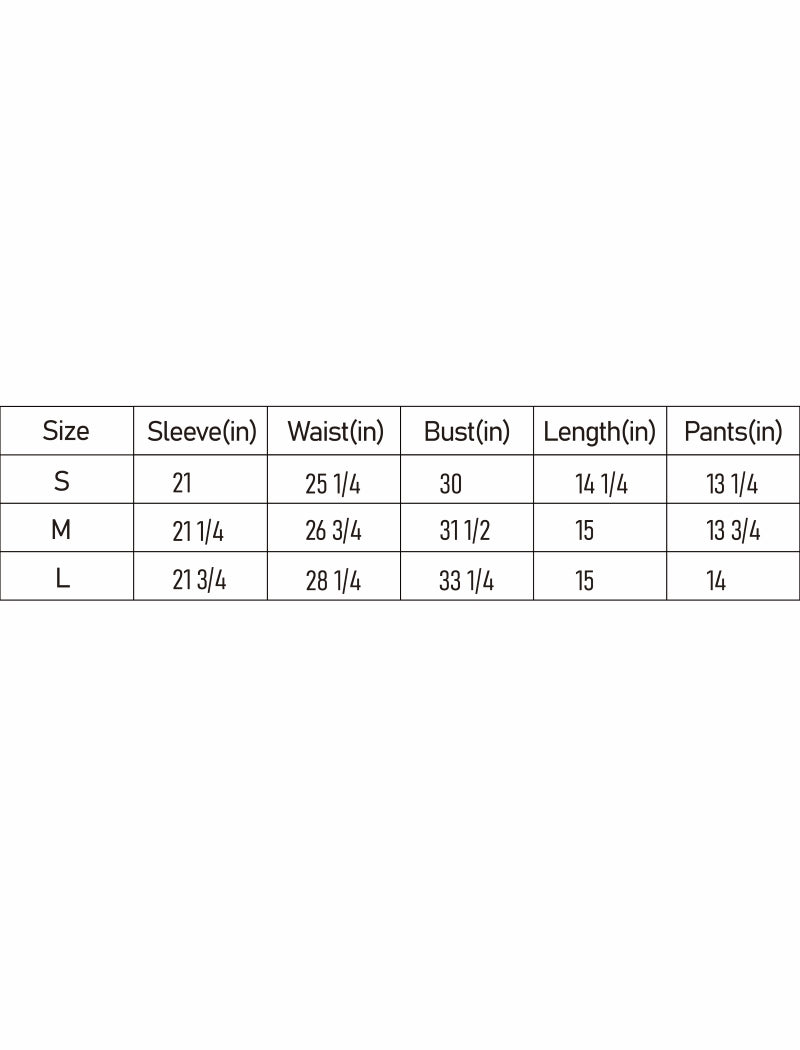
Task: Click sleeve value 21 for size S
Action: [181, 485]
